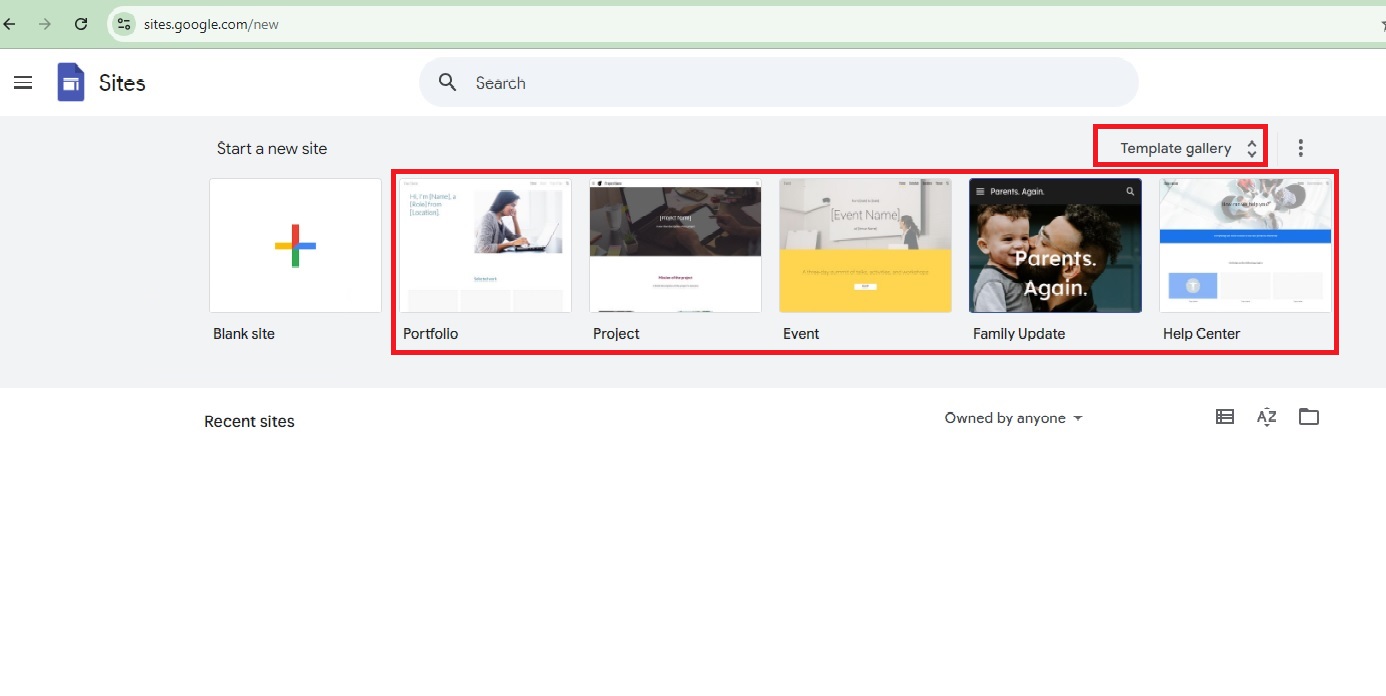Select the Project template
Viewport: 1386px width, 696px height.
pos(675,246)
